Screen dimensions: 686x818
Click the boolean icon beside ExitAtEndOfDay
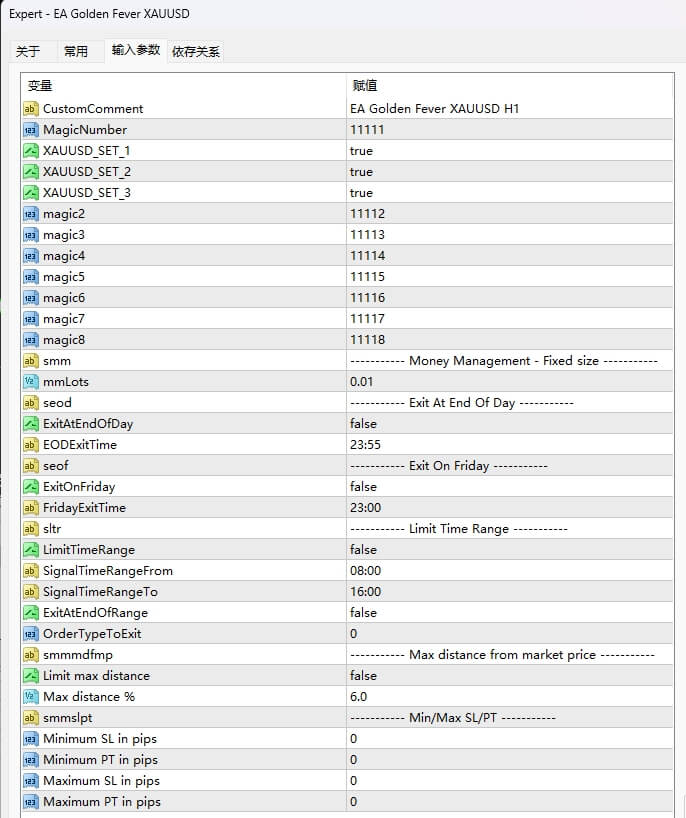click(30, 423)
